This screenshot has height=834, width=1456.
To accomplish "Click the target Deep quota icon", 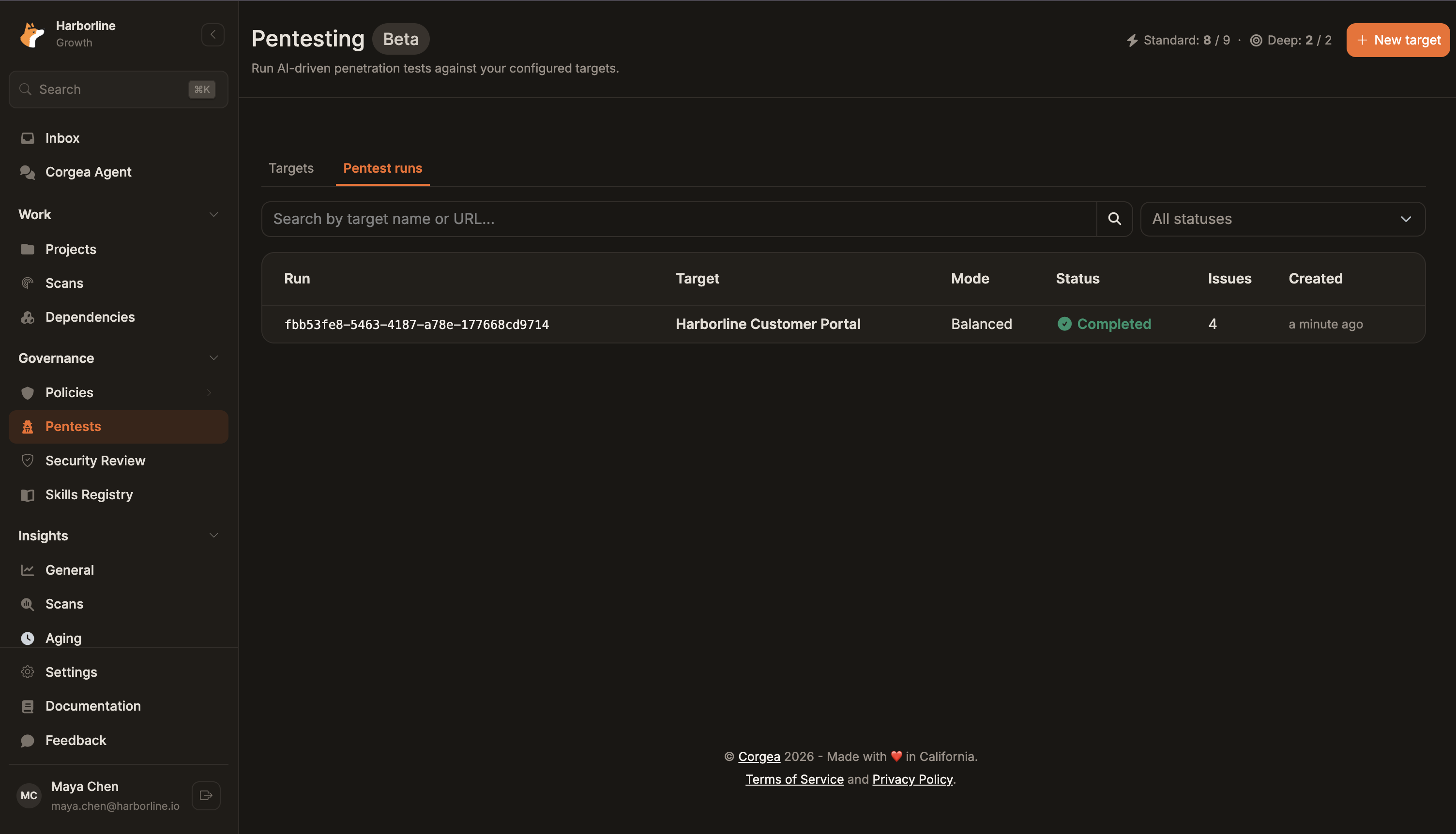I will coord(1256,40).
